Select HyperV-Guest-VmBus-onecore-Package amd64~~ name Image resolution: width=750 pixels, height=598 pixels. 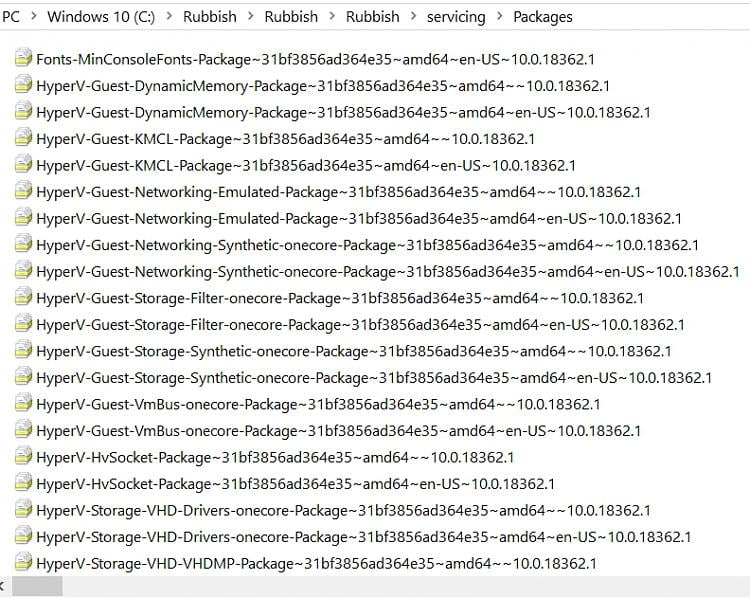[319, 405]
